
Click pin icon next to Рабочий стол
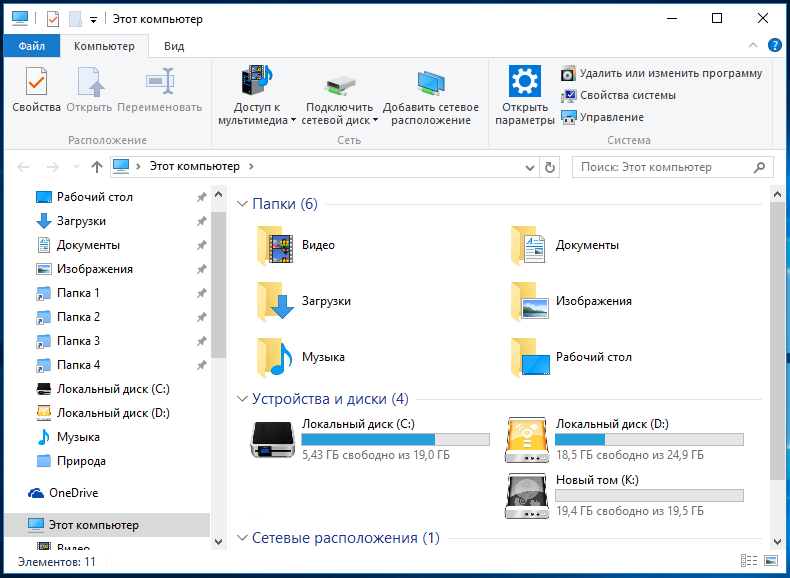coord(202,197)
